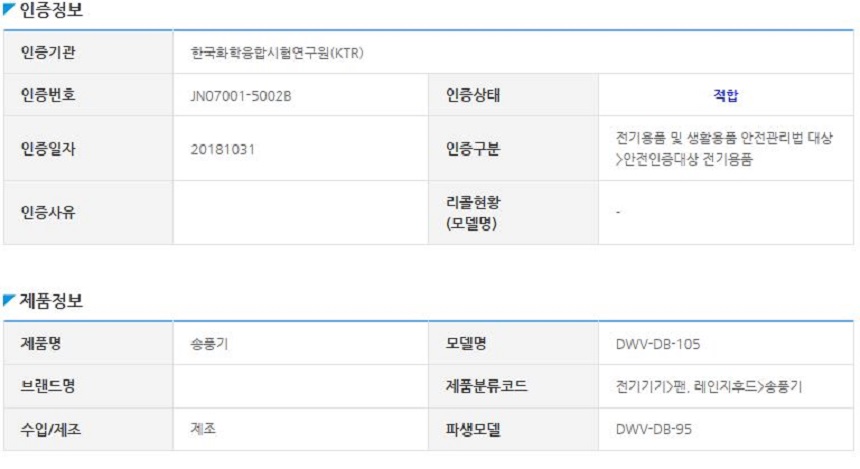Click the model name DWV-DB-105
860x469 pixels.
pyautogui.click(x=658, y=344)
